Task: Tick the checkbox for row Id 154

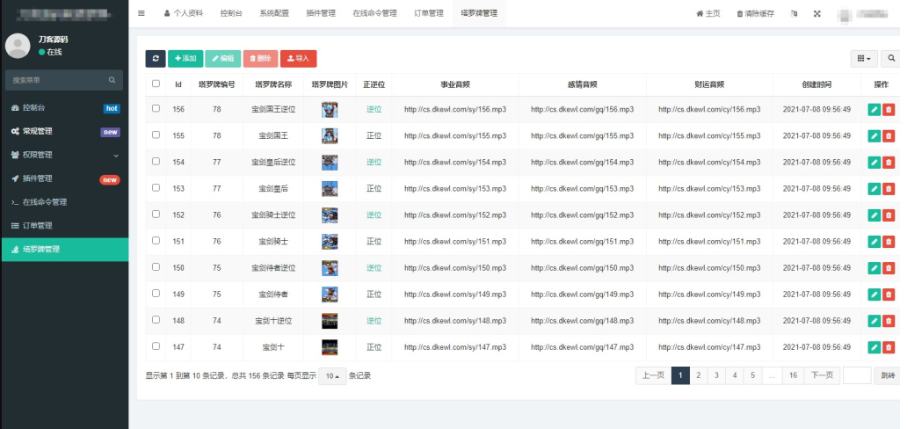Action: (x=155, y=161)
